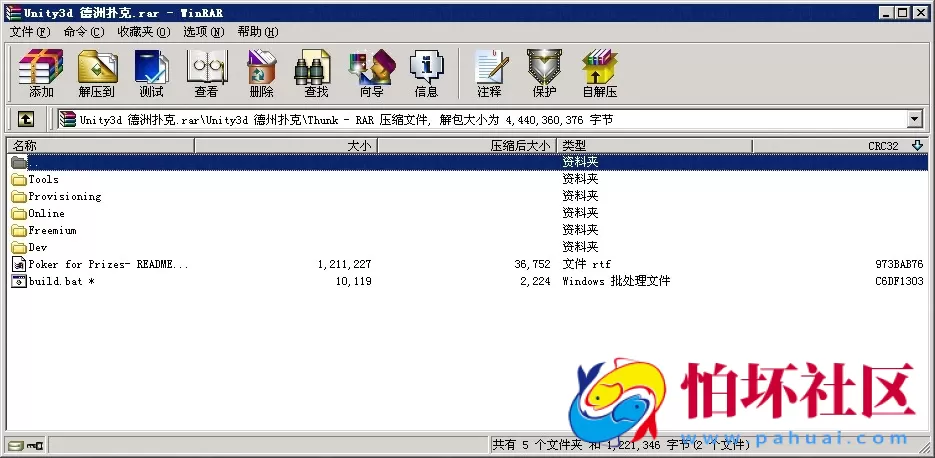Image resolution: width=935 pixels, height=458 pixels.
Task: Open the View (查看) toolbar icon
Action: pos(206,73)
